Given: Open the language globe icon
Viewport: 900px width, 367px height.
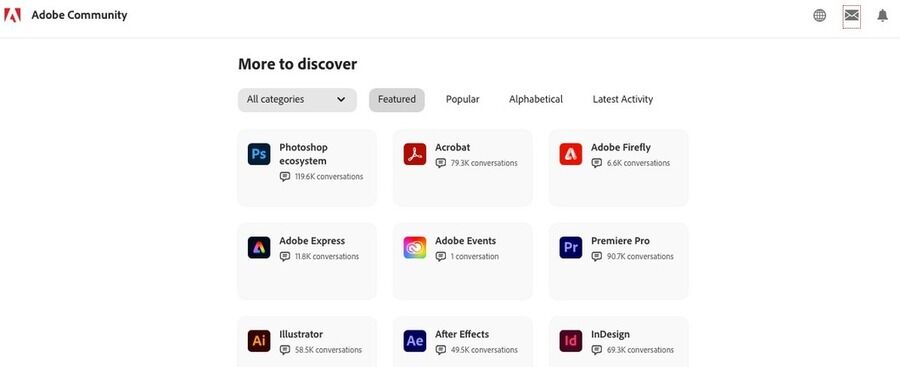Looking at the screenshot, I should click(x=820, y=16).
